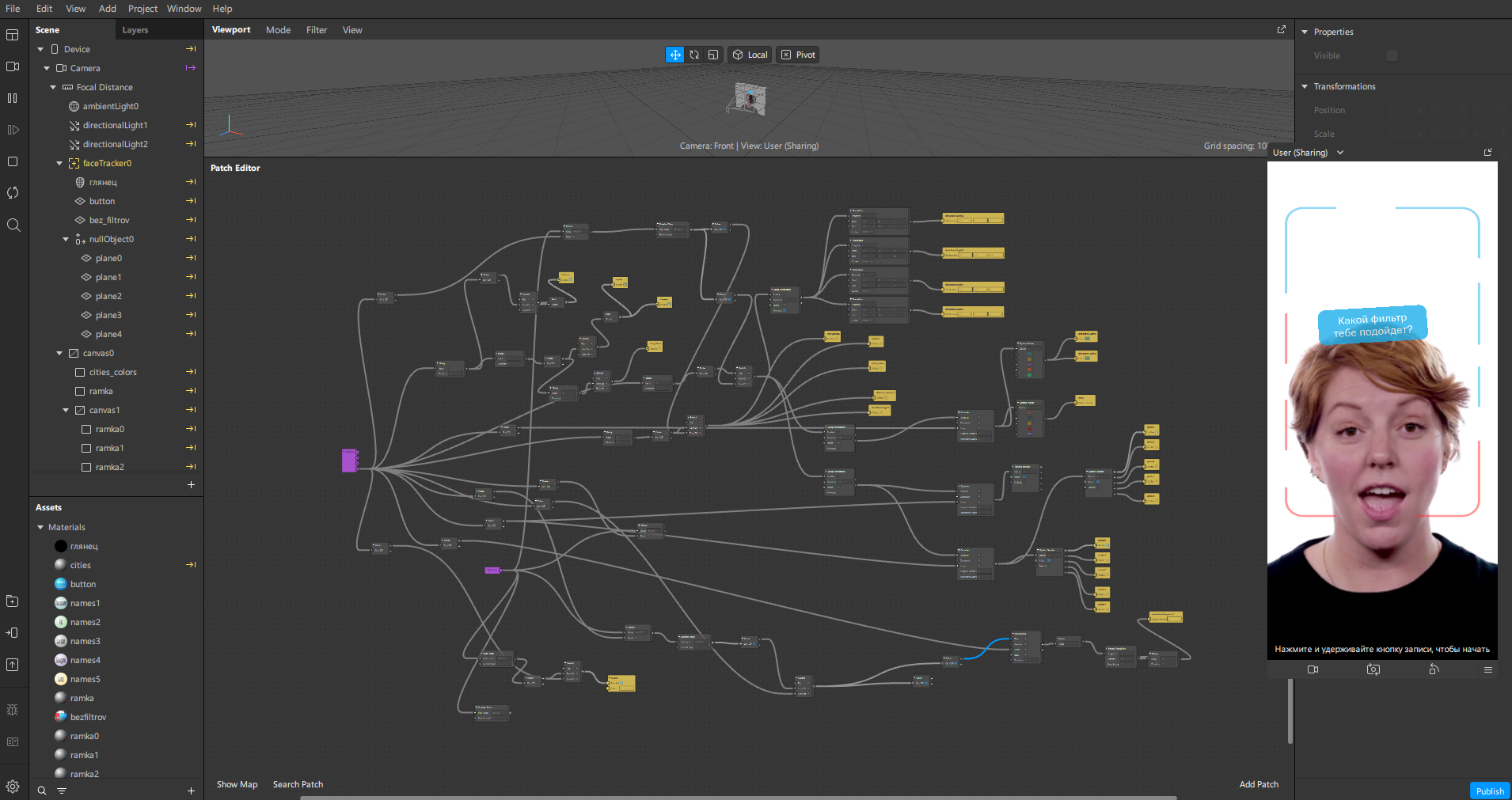This screenshot has height=800, width=1512.
Task: Switch to the Layers tab
Action: click(x=135, y=30)
